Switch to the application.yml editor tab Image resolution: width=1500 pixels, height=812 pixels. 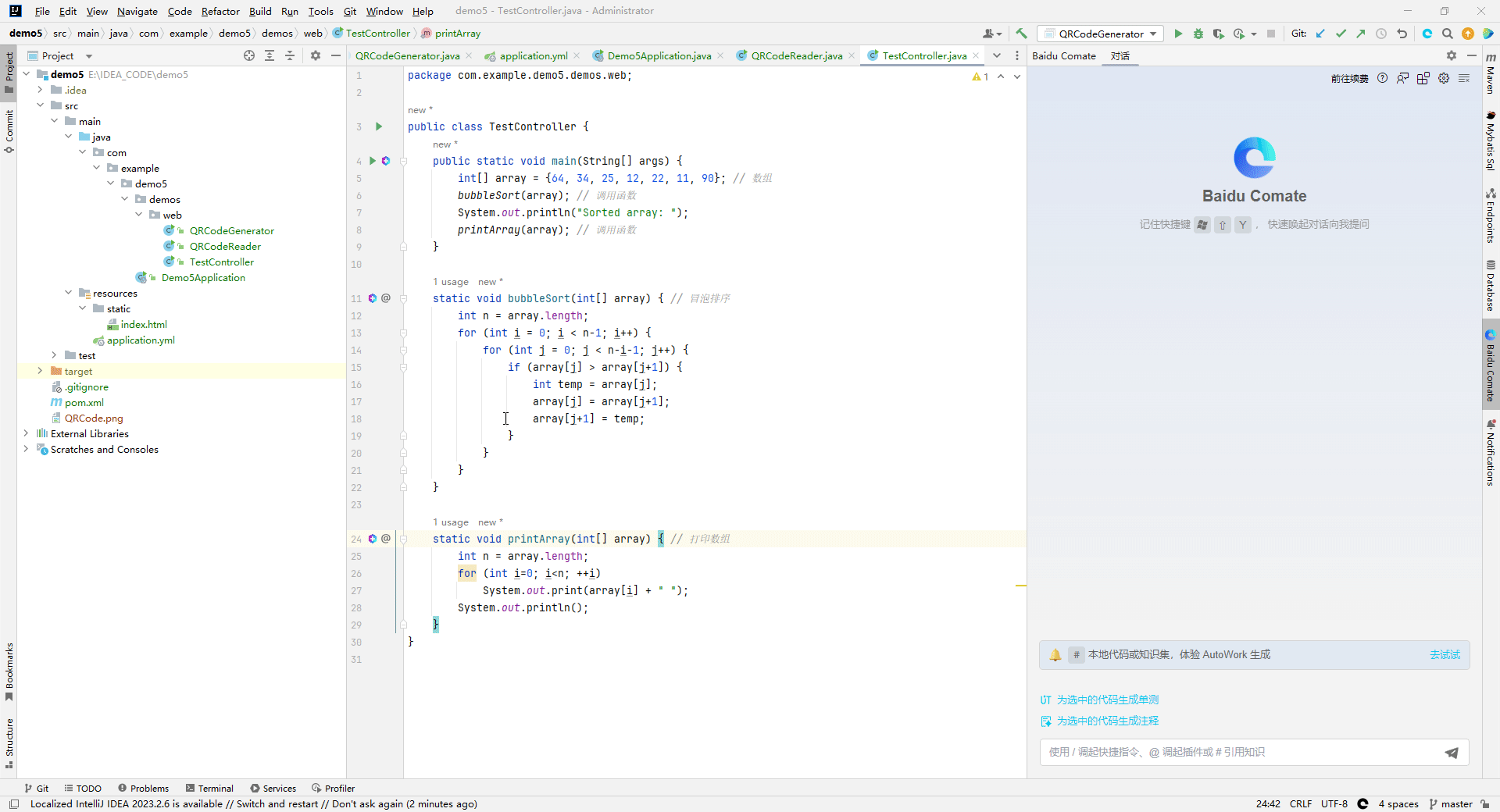[x=533, y=55]
